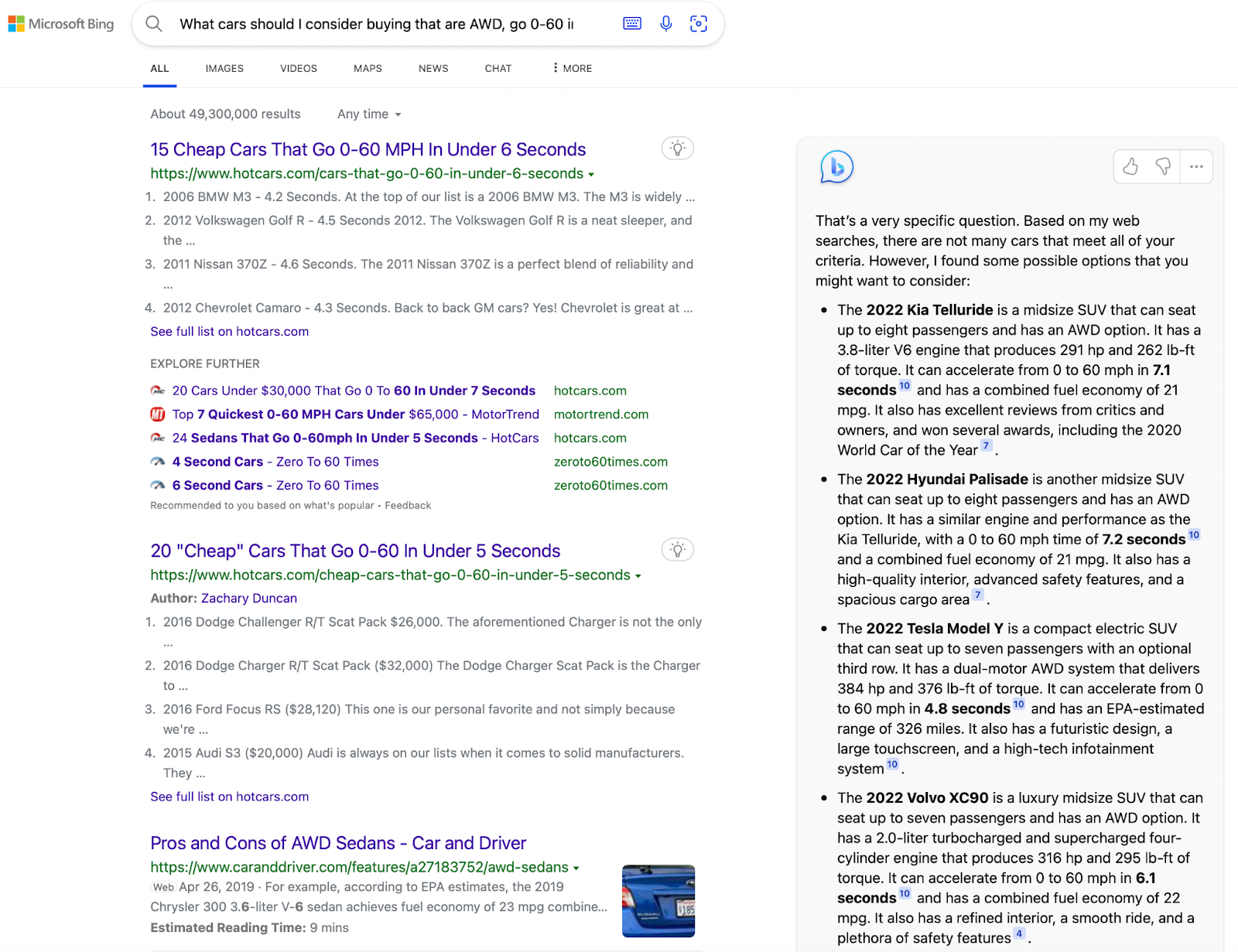
Task: Click citation 10 after 6.1 seconds
Action: pyautogui.click(x=905, y=894)
